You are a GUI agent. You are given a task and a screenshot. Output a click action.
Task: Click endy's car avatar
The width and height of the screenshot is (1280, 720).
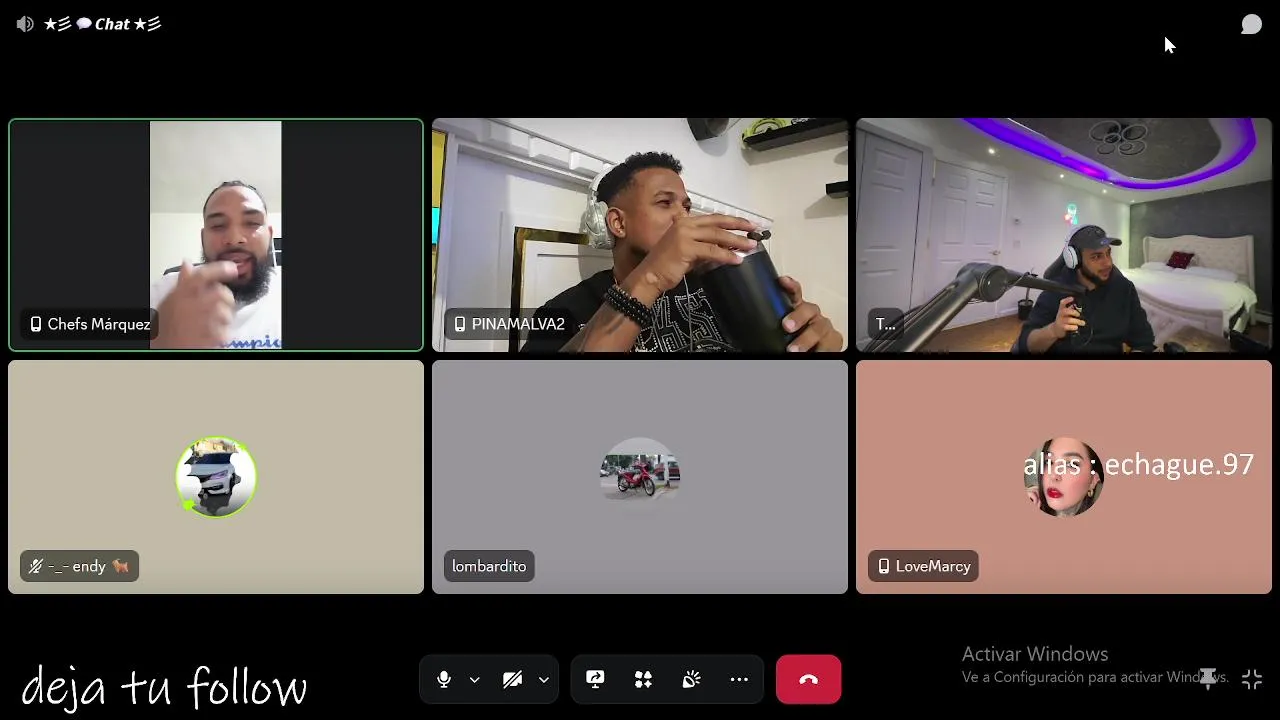click(x=216, y=477)
